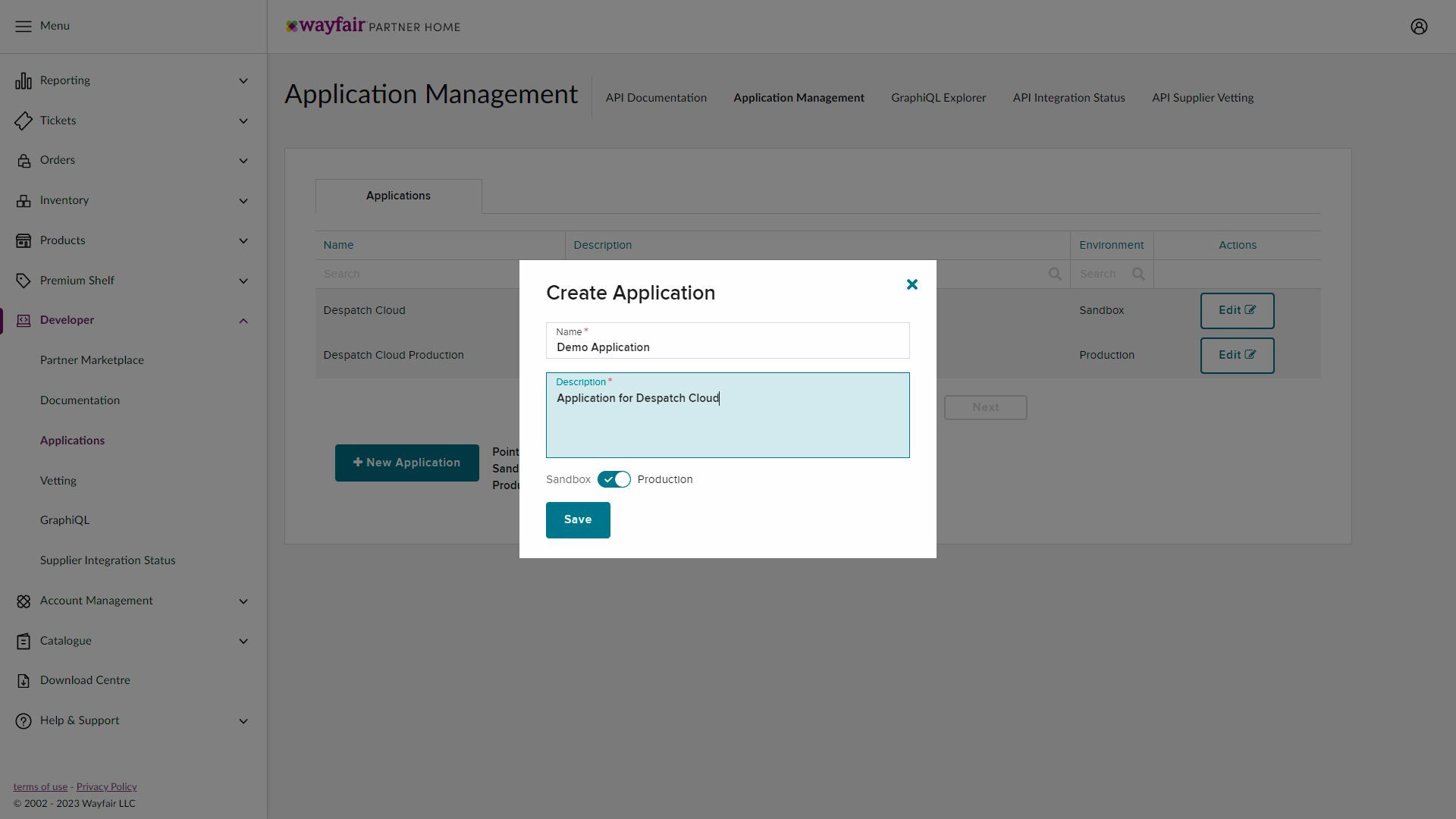Screen dimensions: 1456x819
Task: Click the Reporting bar chart icon
Action: click(x=24, y=80)
